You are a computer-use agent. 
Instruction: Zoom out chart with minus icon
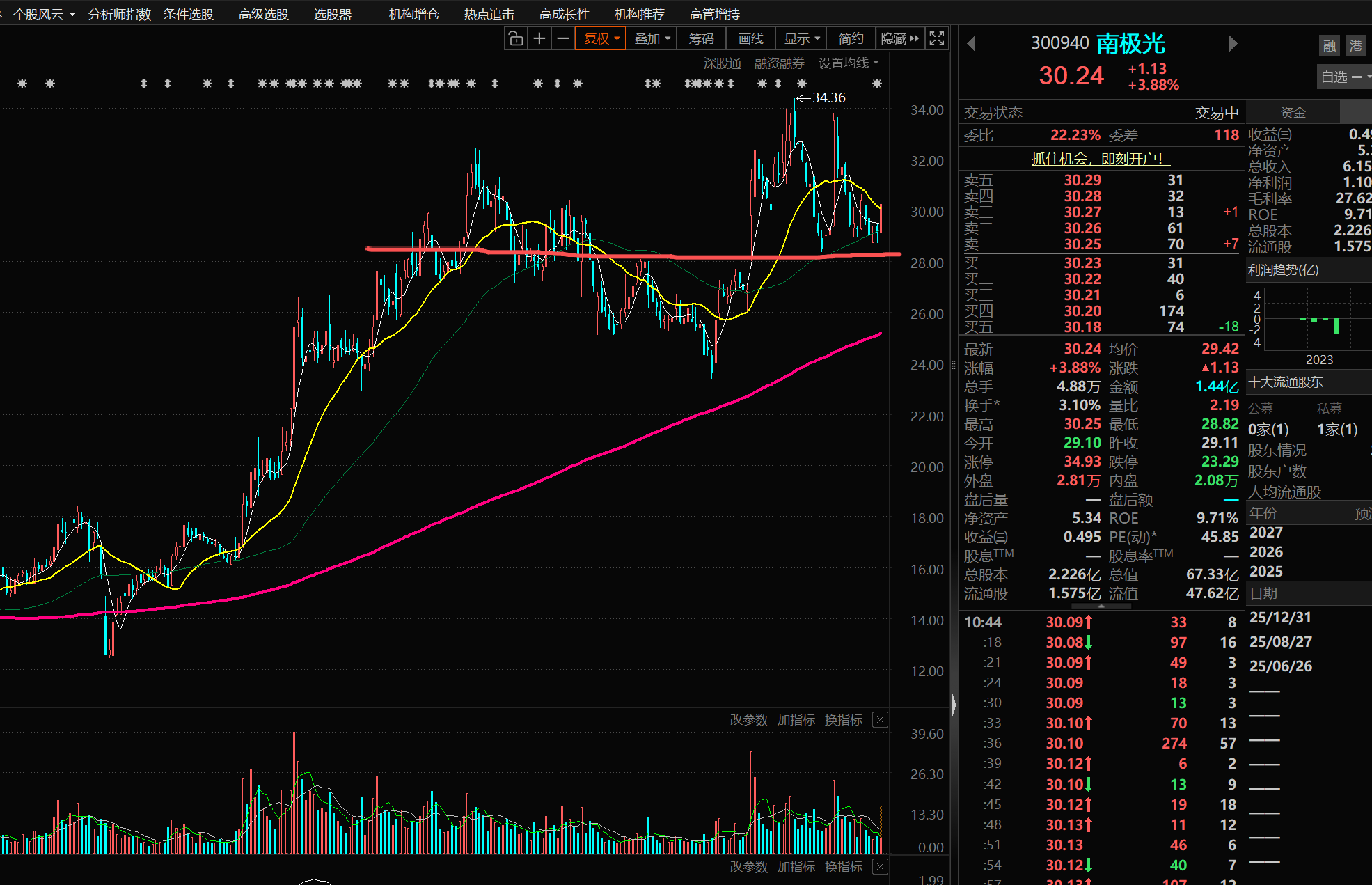pyautogui.click(x=562, y=39)
